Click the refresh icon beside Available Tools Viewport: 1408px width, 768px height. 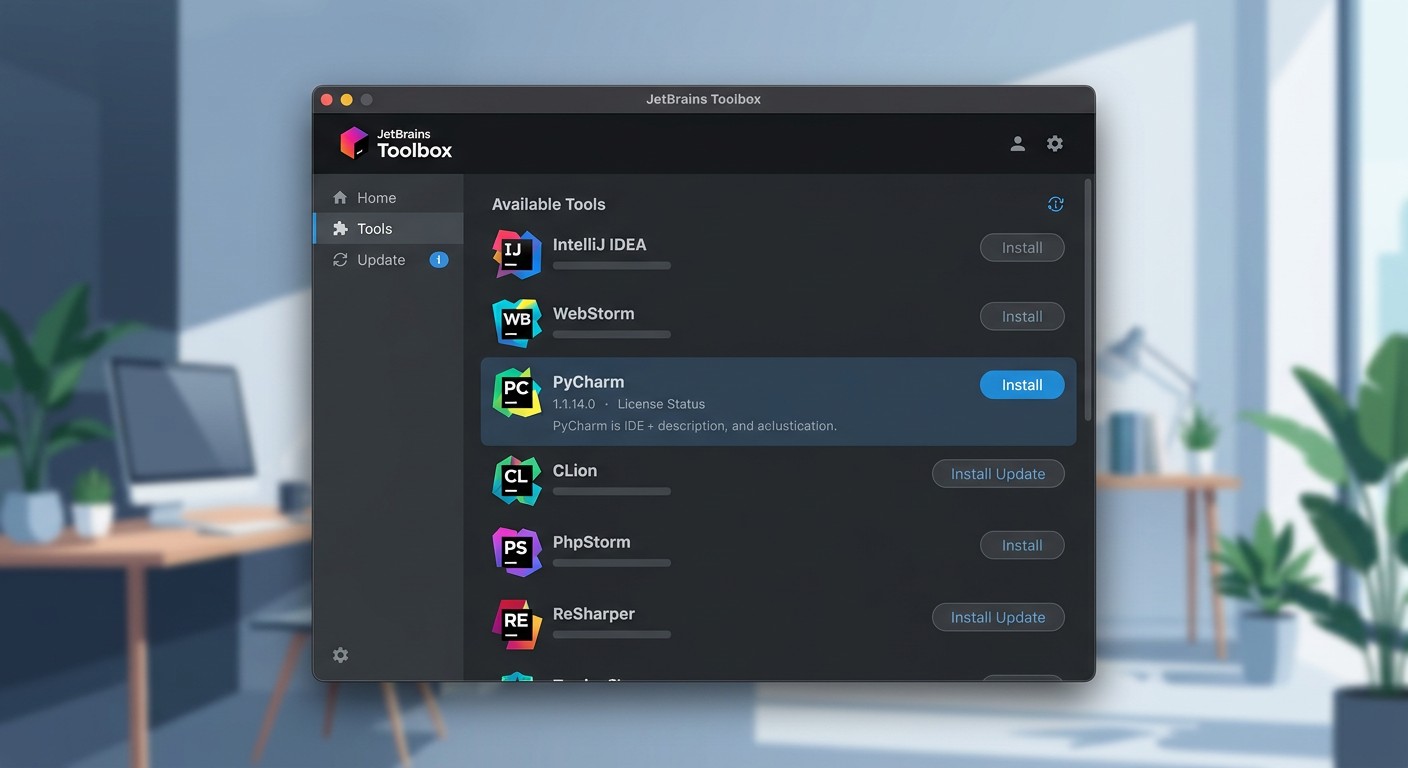point(1055,204)
